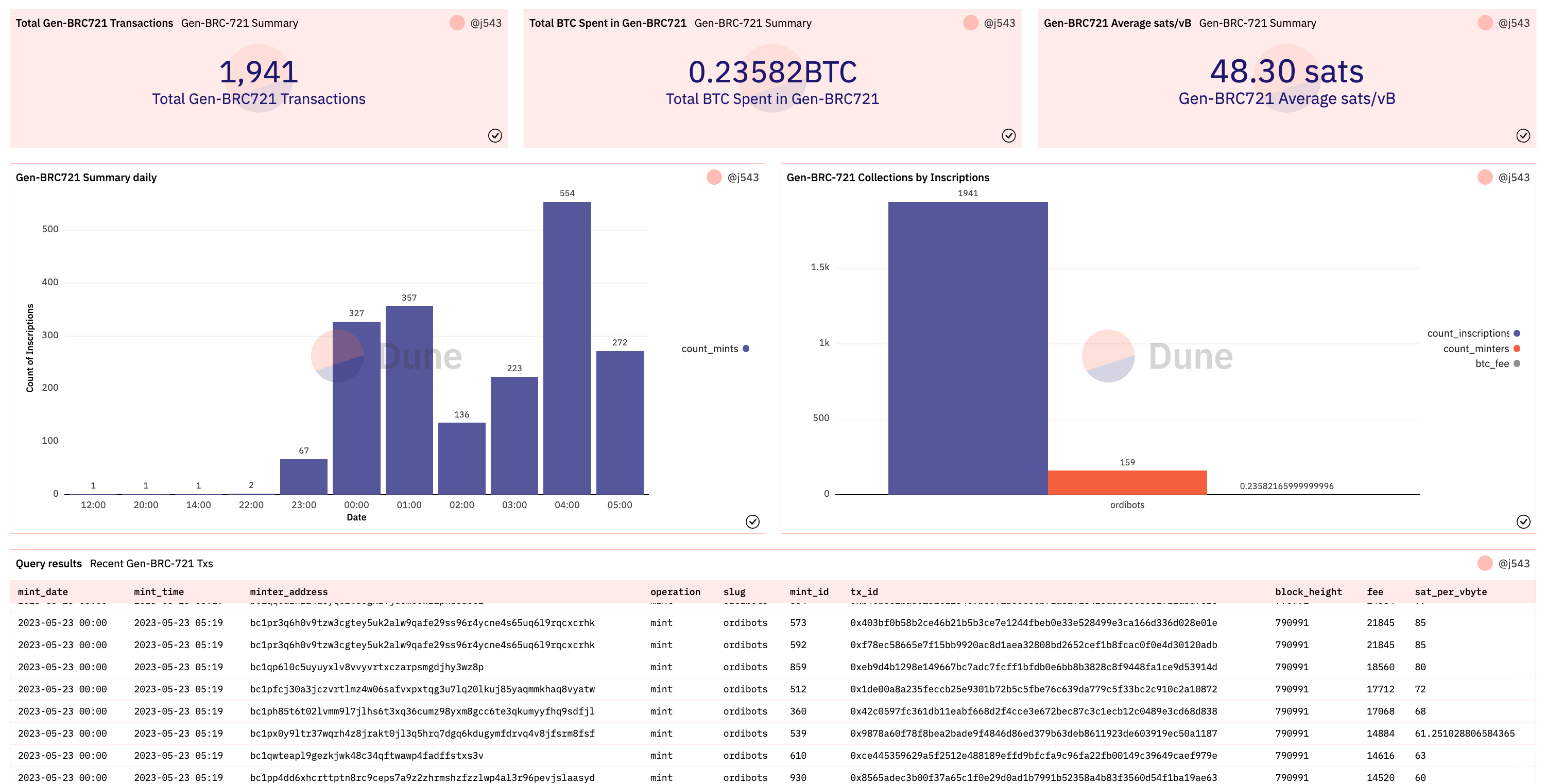The image size is (1546, 784).
Task: Click j543 avatar in Summary daily chart
Action: [714, 177]
